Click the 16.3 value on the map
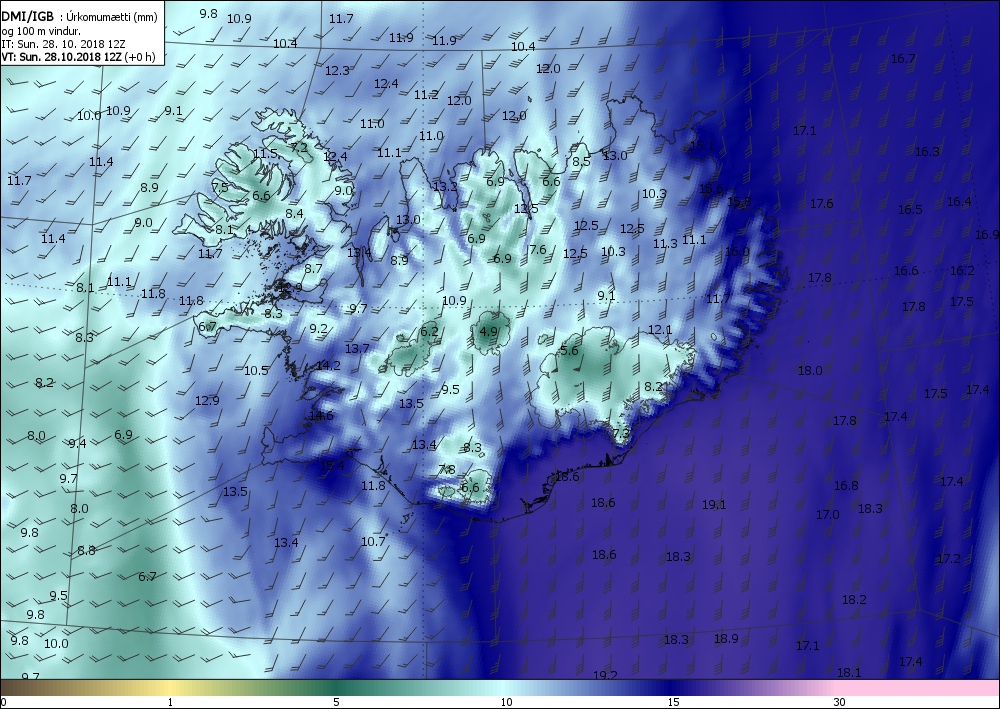The height and width of the screenshot is (709, 1000). click(x=927, y=152)
